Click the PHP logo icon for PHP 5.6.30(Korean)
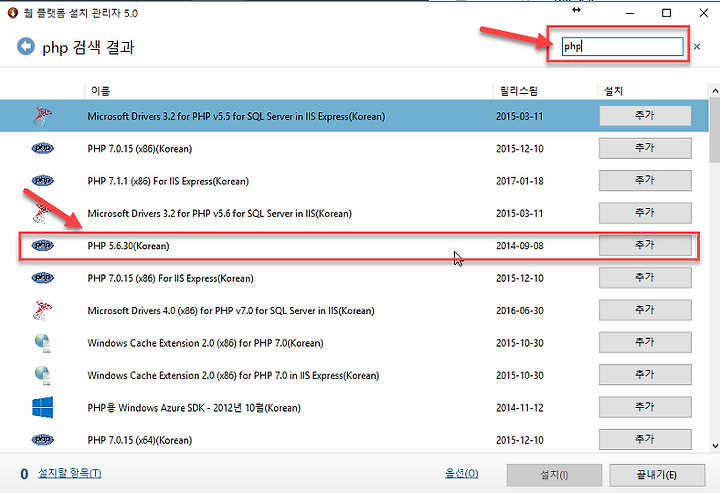 pyautogui.click(x=43, y=246)
